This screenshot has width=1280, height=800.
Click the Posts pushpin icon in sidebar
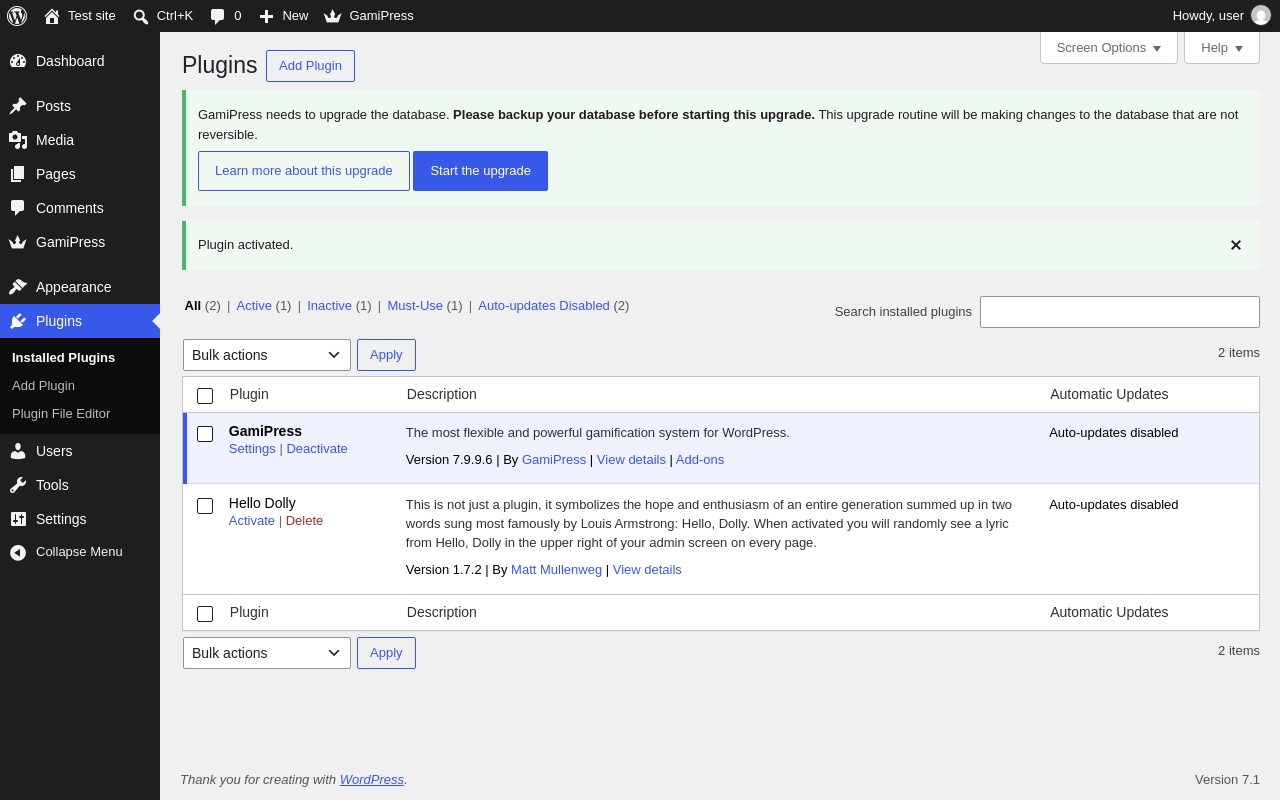(18, 106)
